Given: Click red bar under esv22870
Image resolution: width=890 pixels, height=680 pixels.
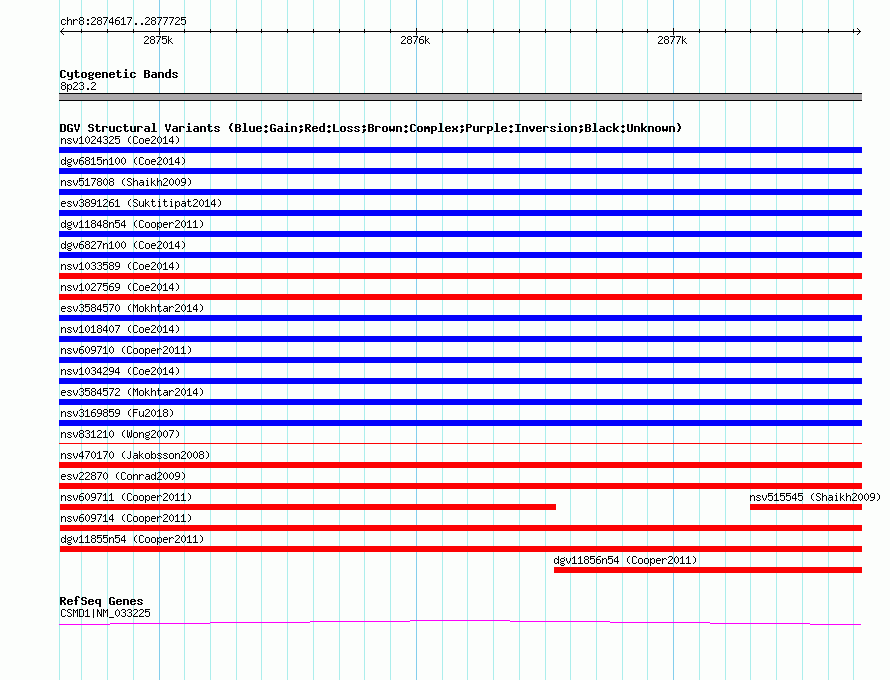Looking at the screenshot, I should 460,486.
